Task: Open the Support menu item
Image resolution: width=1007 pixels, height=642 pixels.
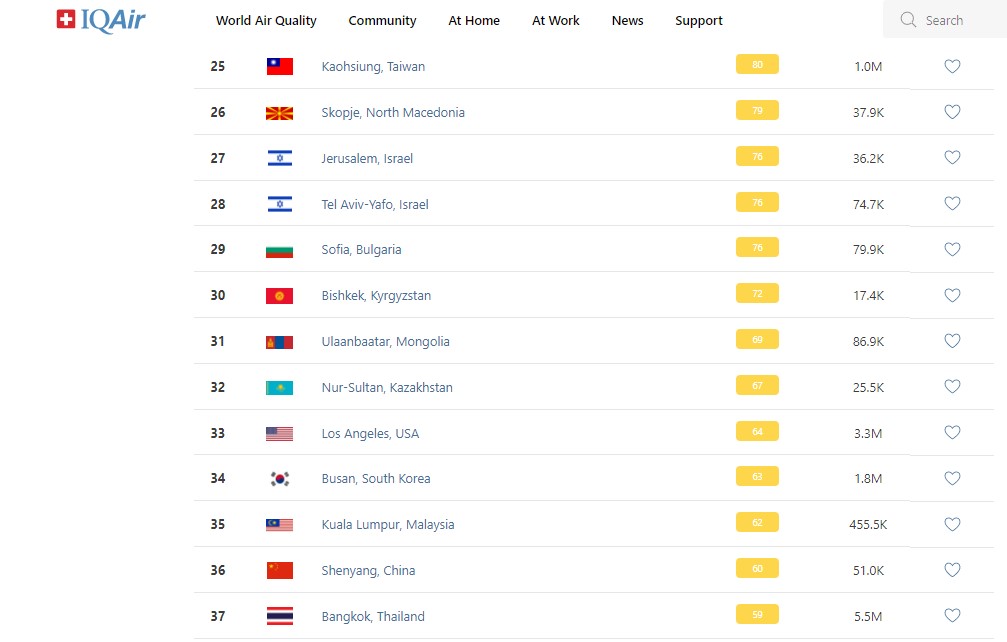Action: 698,21
